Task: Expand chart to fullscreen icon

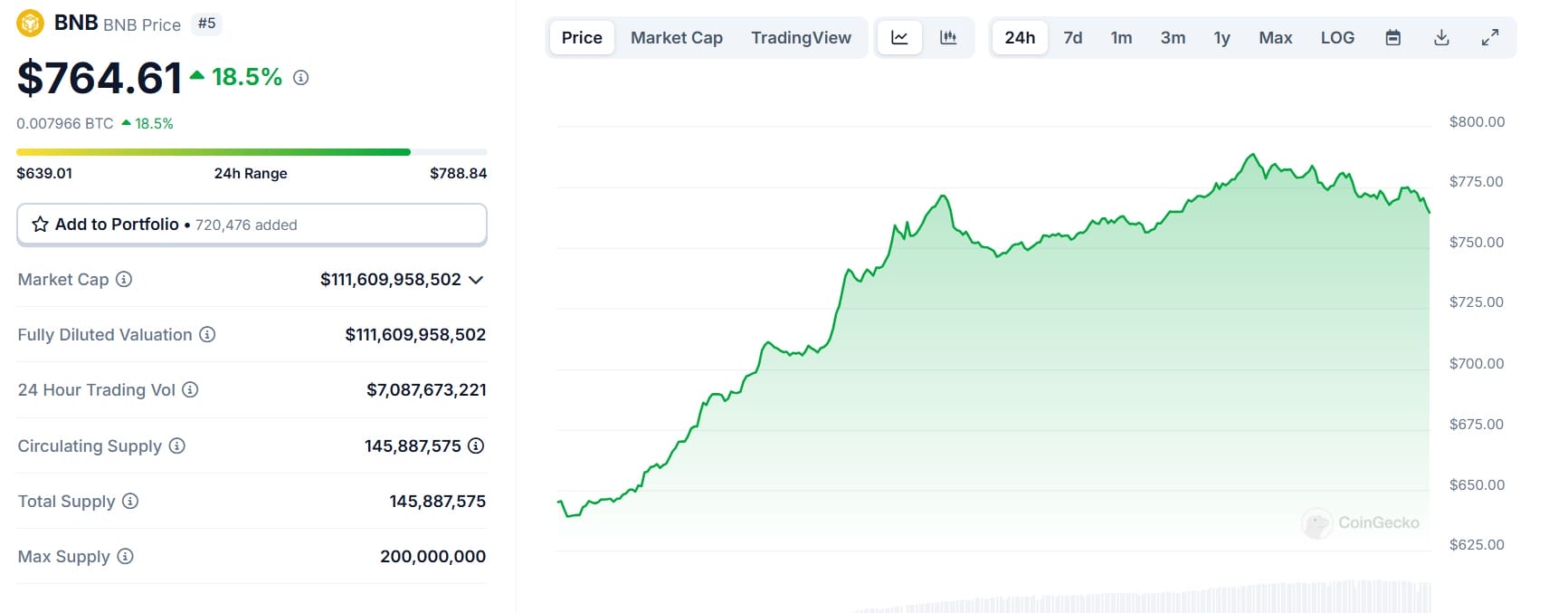Action: (x=1490, y=38)
